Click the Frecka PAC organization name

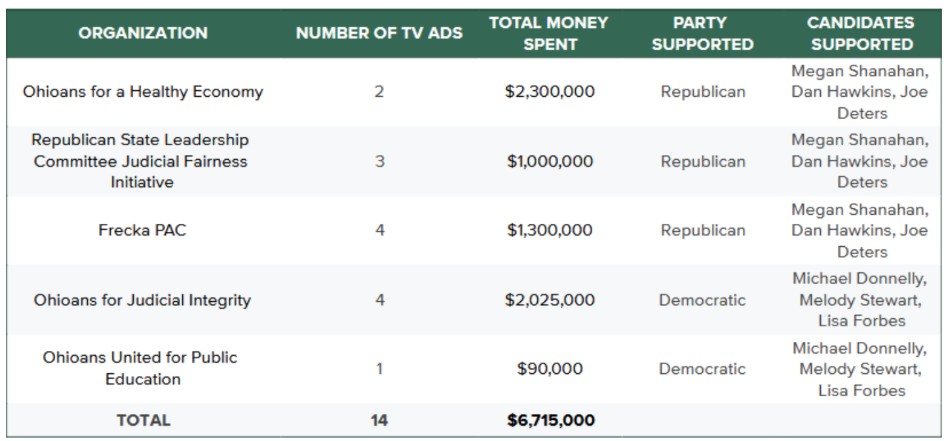pyautogui.click(x=143, y=231)
